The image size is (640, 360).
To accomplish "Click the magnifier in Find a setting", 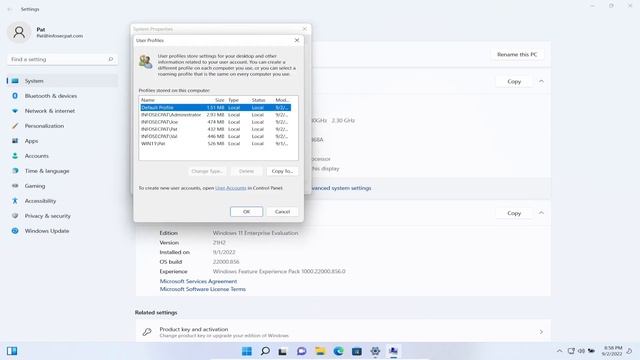I will click(x=111, y=59).
